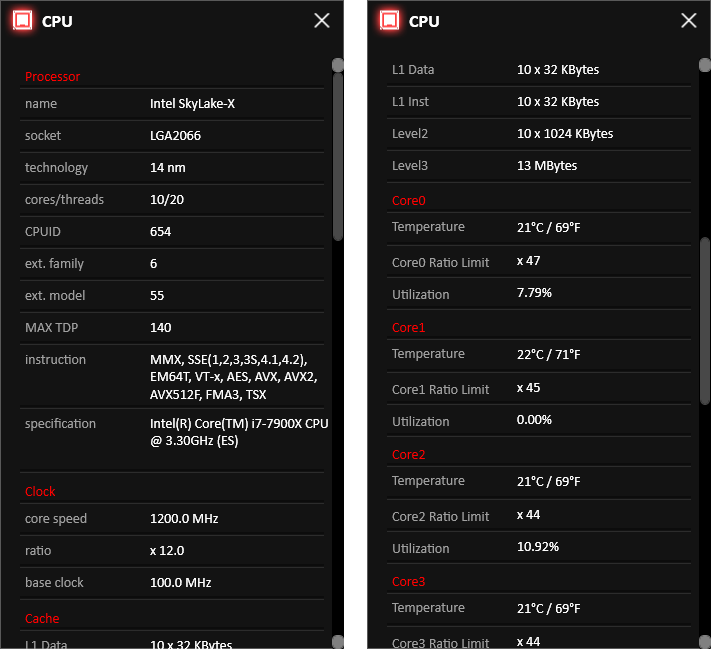Click the Level2 cache label

pyautogui.click(x=410, y=134)
